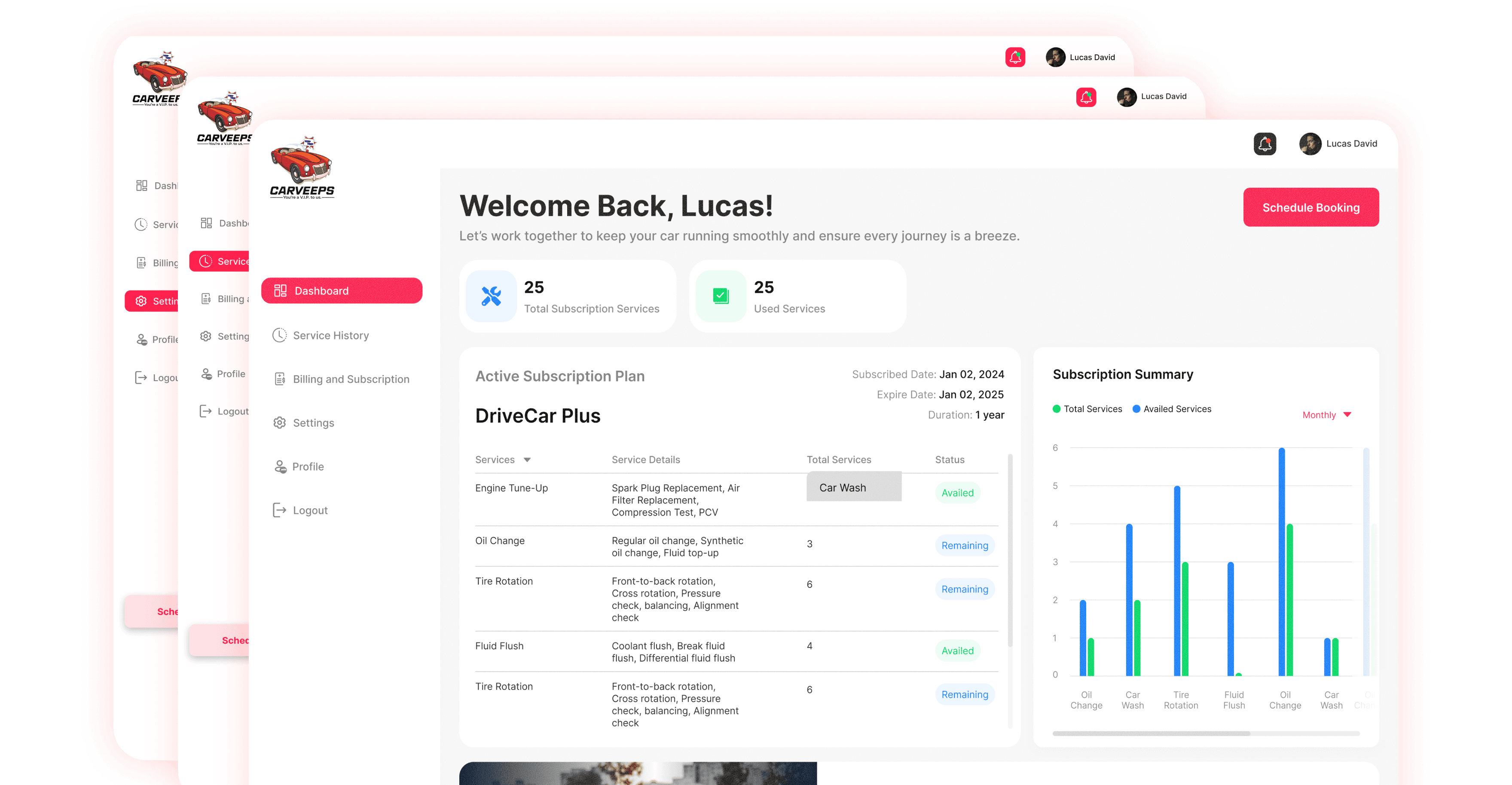The height and width of the screenshot is (785, 1512).
Task: Click the 'Status' column header
Action: point(950,460)
